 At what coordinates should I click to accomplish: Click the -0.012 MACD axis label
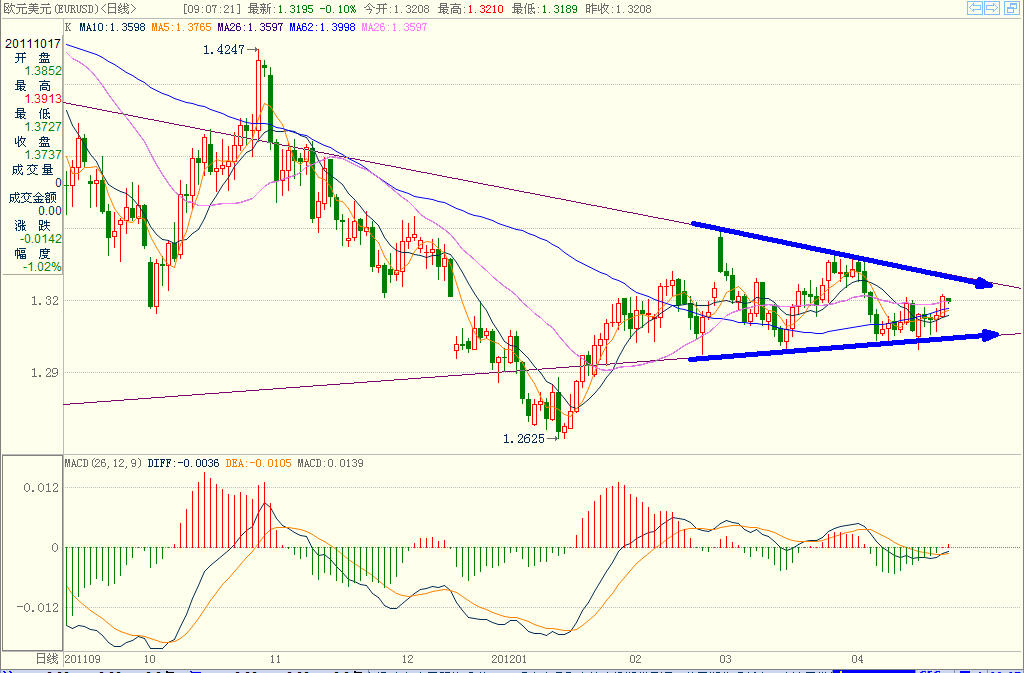pos(37,608)
